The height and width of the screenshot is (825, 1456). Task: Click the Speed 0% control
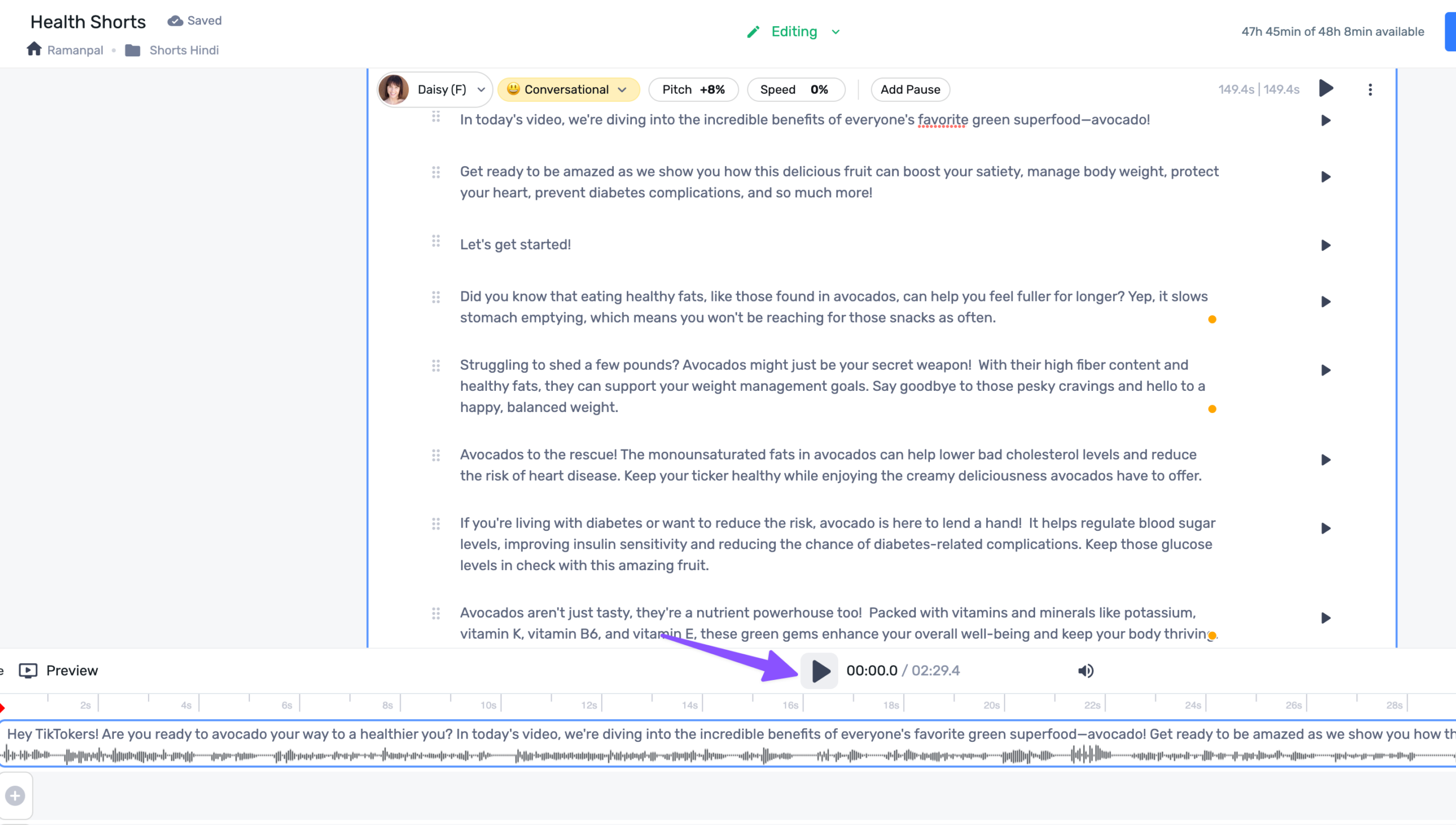pos(795,89)
